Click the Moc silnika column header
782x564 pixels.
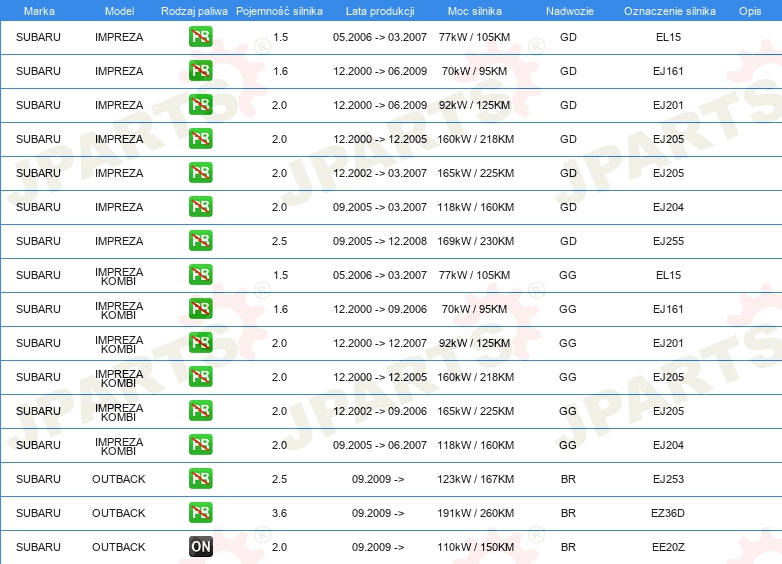[475, 10]
